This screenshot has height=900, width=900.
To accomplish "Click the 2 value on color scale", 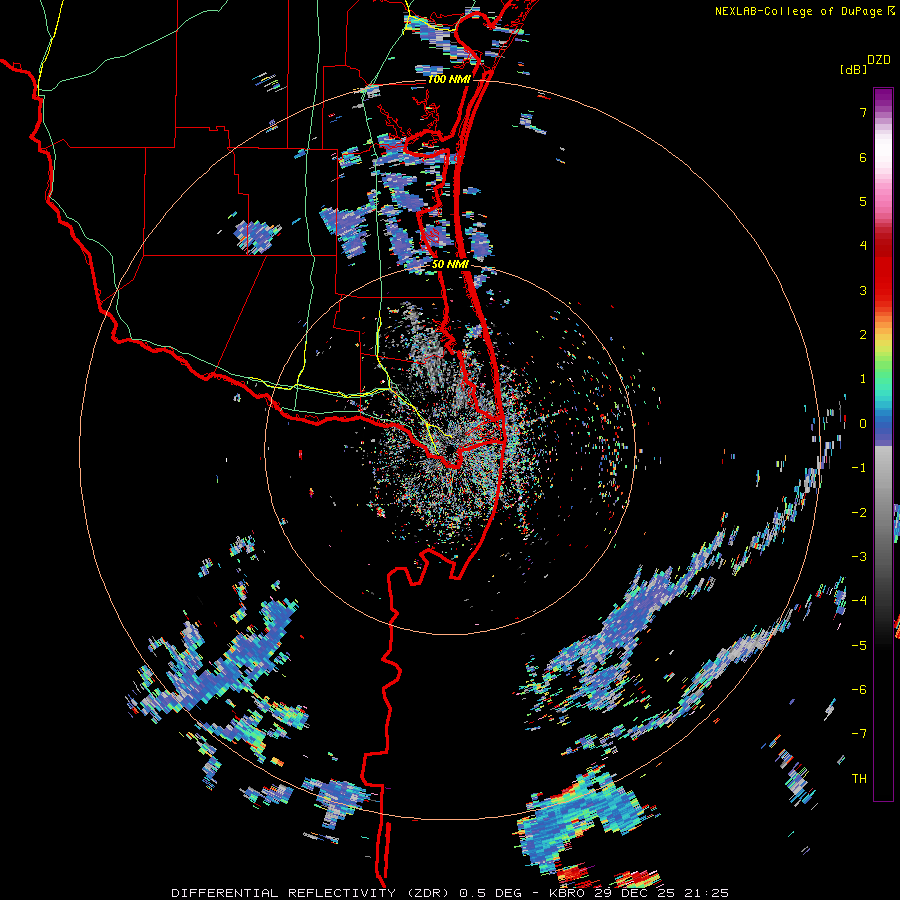I will tap(863, 335).
